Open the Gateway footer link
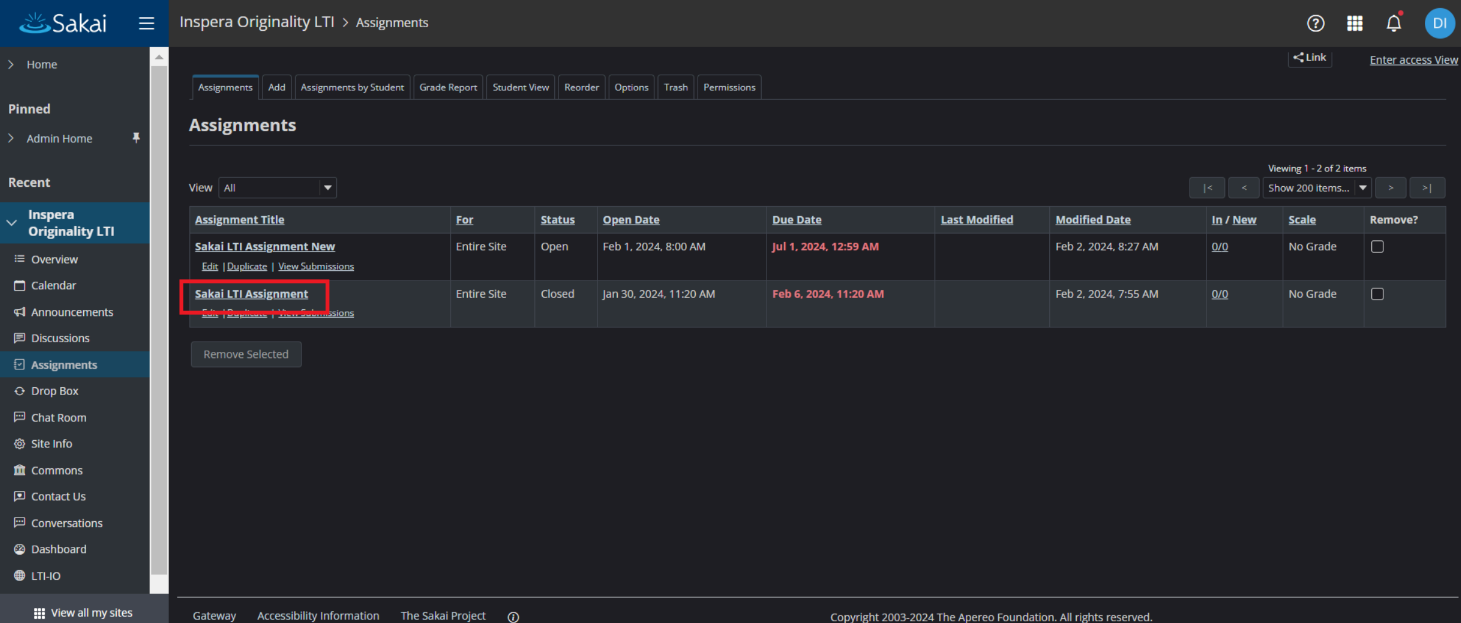This screenshot has height=623, width=1461. click(215, 616)
